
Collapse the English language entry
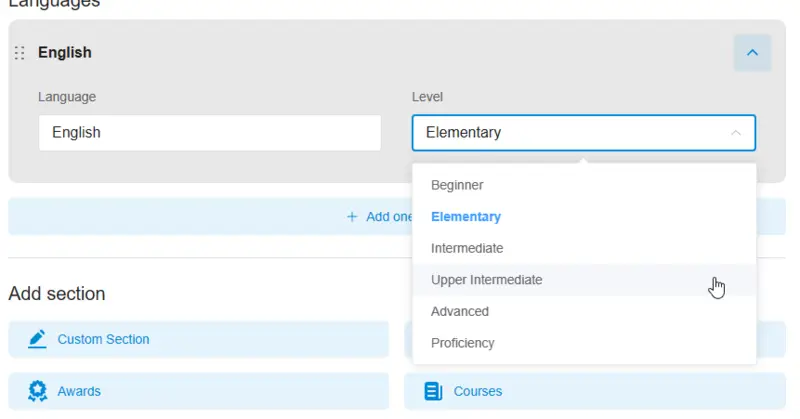click(x=752, y=52)
